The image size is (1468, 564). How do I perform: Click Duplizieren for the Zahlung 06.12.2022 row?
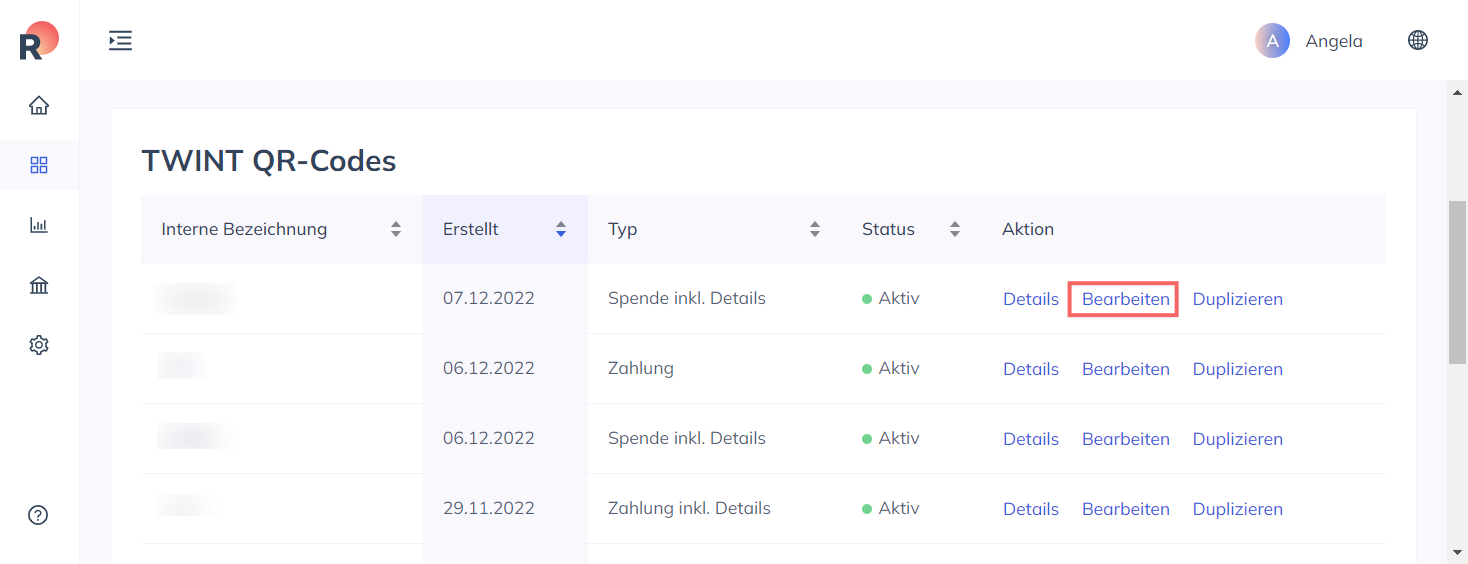pyautogui.click(x=1238, y=369)
